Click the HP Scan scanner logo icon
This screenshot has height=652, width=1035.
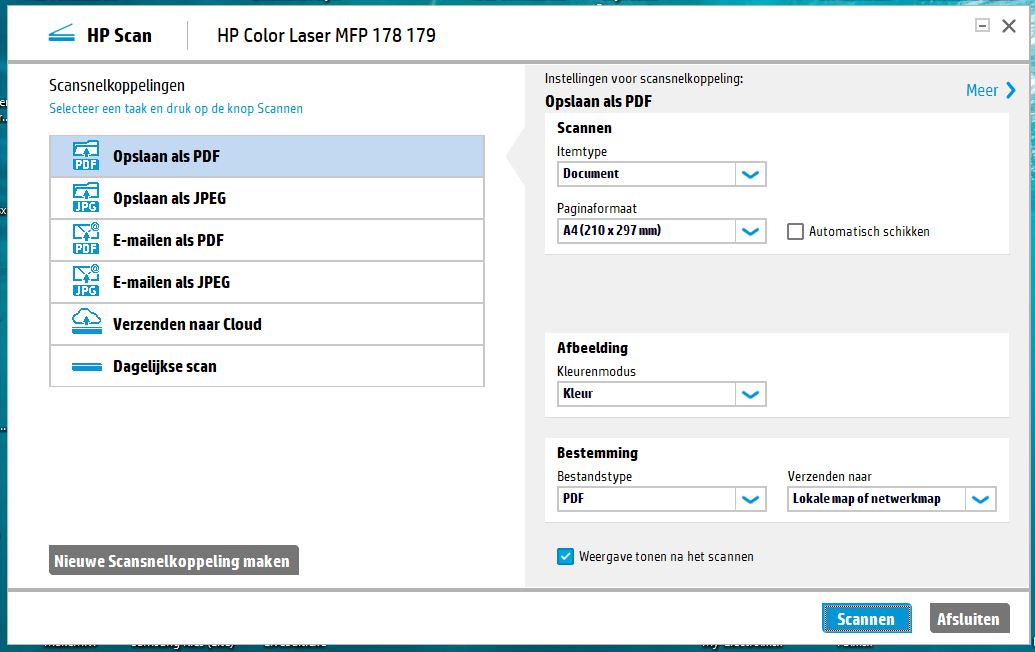point(62,36)
